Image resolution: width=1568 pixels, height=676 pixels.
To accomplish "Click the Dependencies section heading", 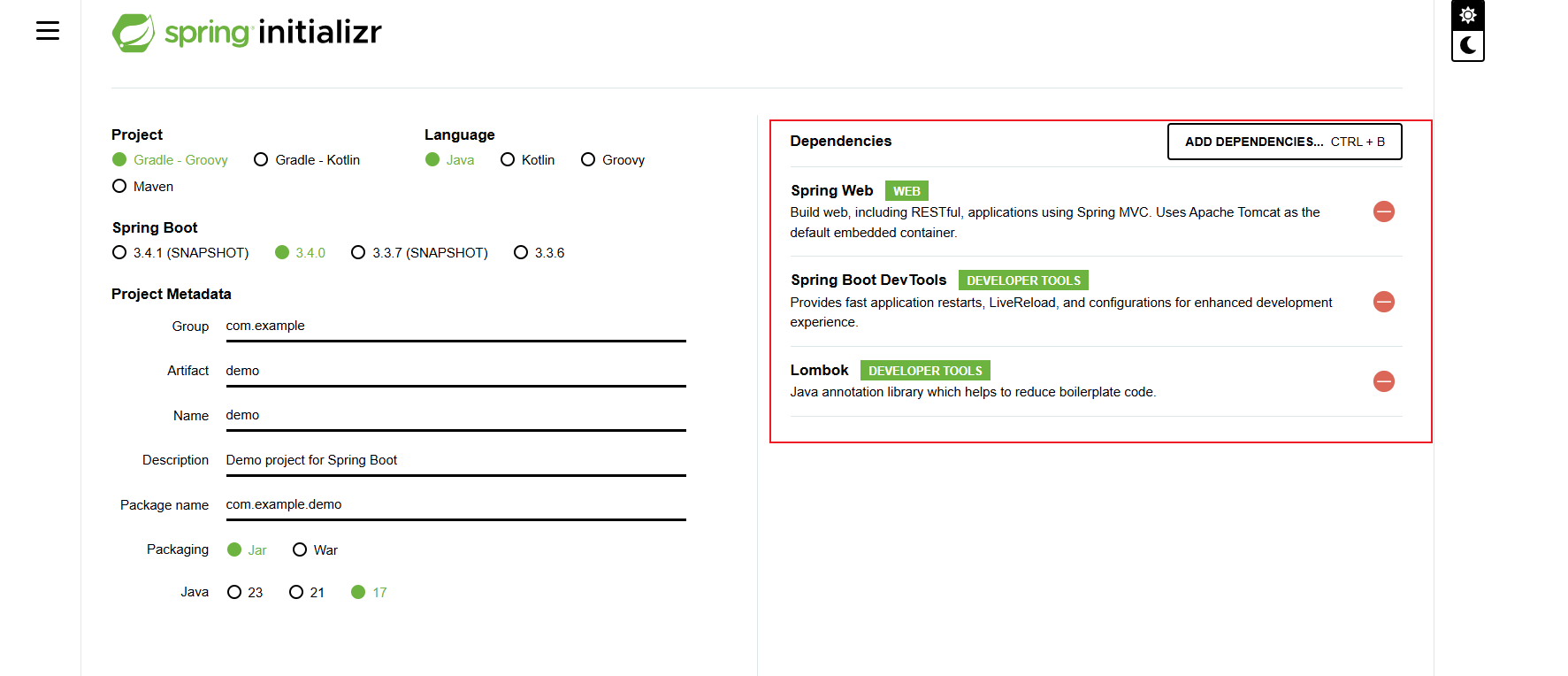I will click(x=841, y=142).
